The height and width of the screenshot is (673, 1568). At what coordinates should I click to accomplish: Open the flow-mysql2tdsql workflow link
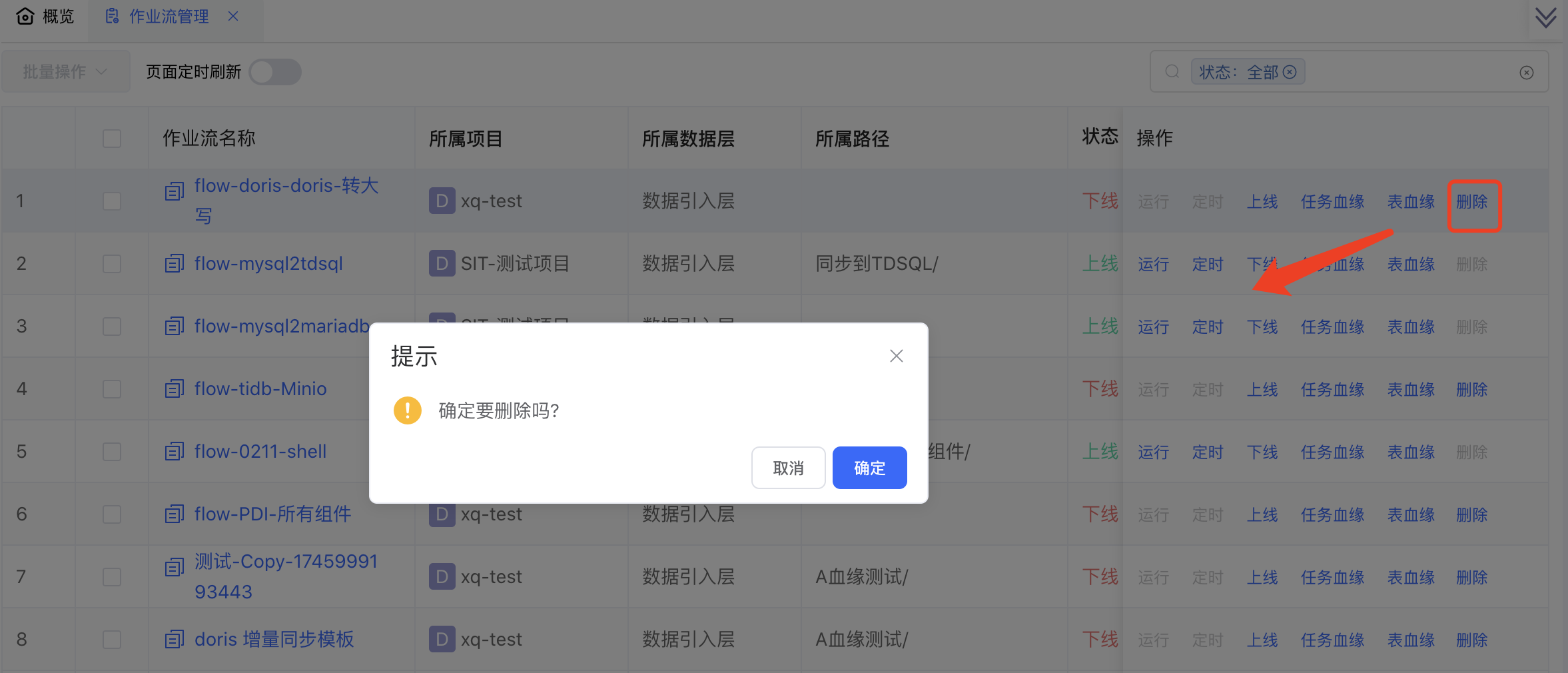(x=268, y=263)
